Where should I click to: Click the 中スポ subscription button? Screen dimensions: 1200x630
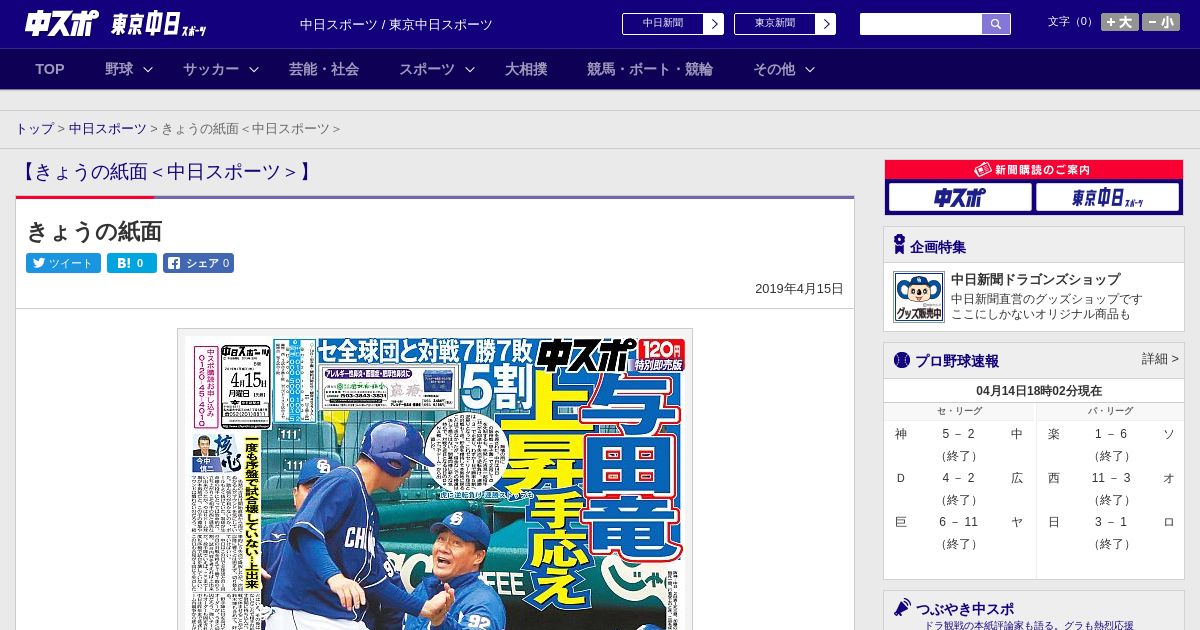coord(960,197)
